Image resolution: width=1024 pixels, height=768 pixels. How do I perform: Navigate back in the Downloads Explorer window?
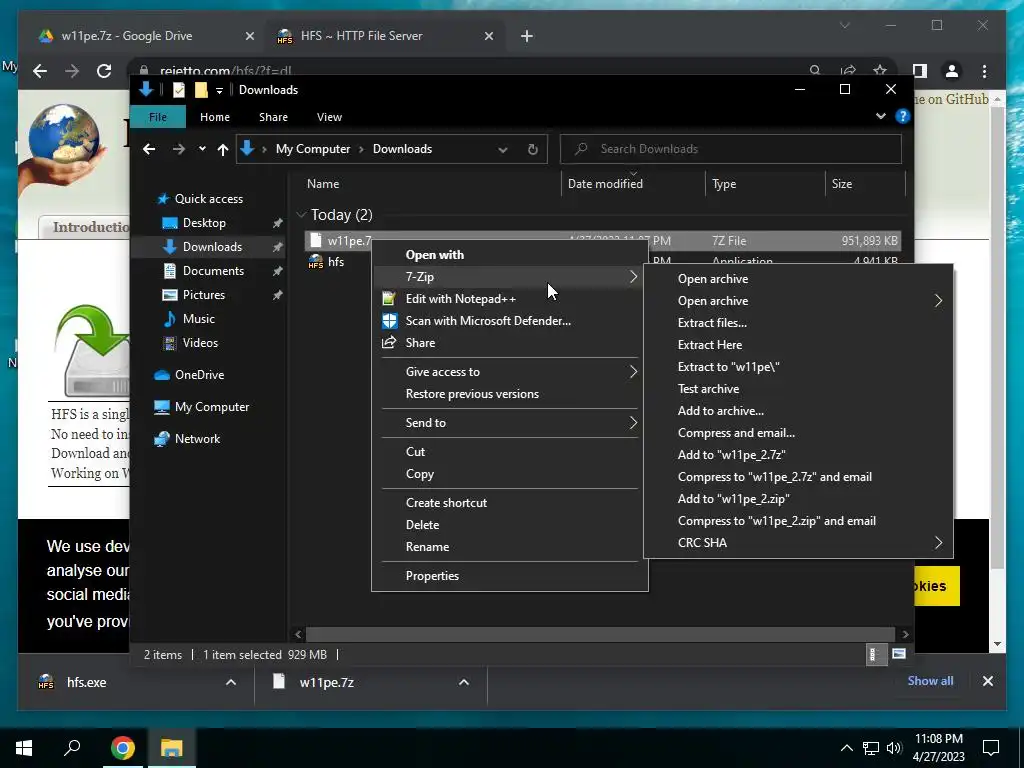pyautogui.click(x=149, y=149)
